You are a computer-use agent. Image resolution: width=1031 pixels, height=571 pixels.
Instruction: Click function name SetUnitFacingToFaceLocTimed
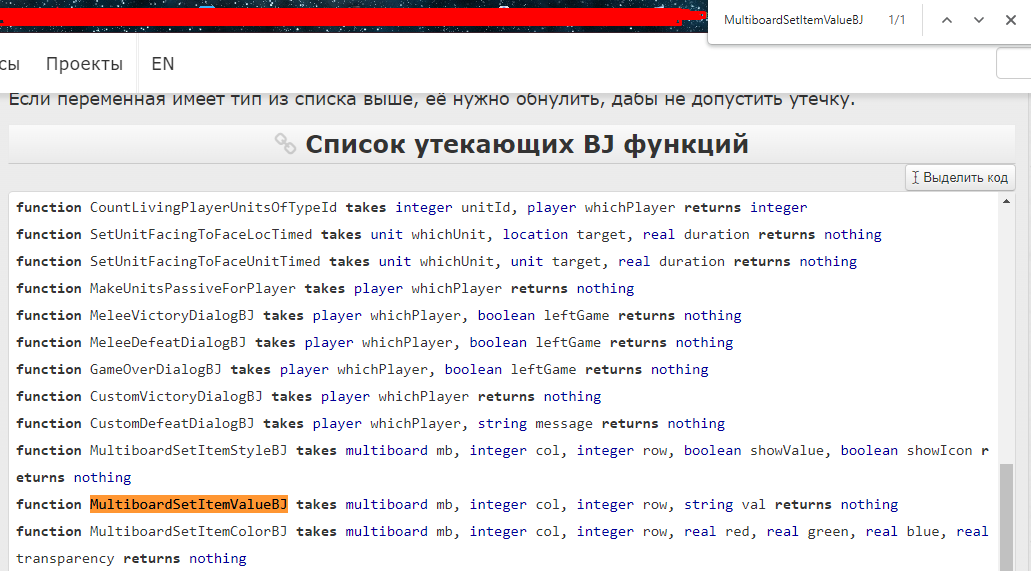pos(201,235)
